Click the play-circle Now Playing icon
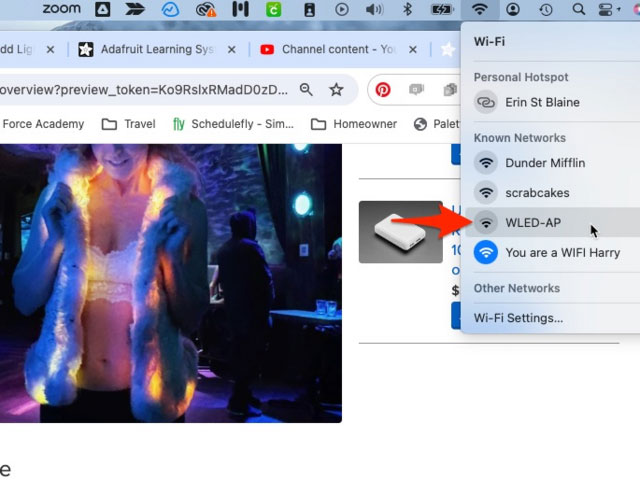The height and width of the screenshot is (480, 640). coord(342,9)
